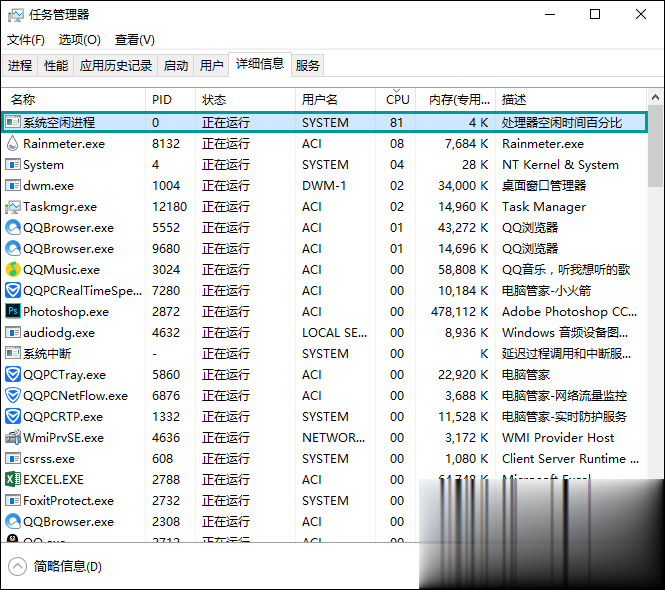The width and height of the screenshot is (665, 590).
Task: Click the dwm.exe process icon
Action: pyautogui.click(x=13, y=185)
